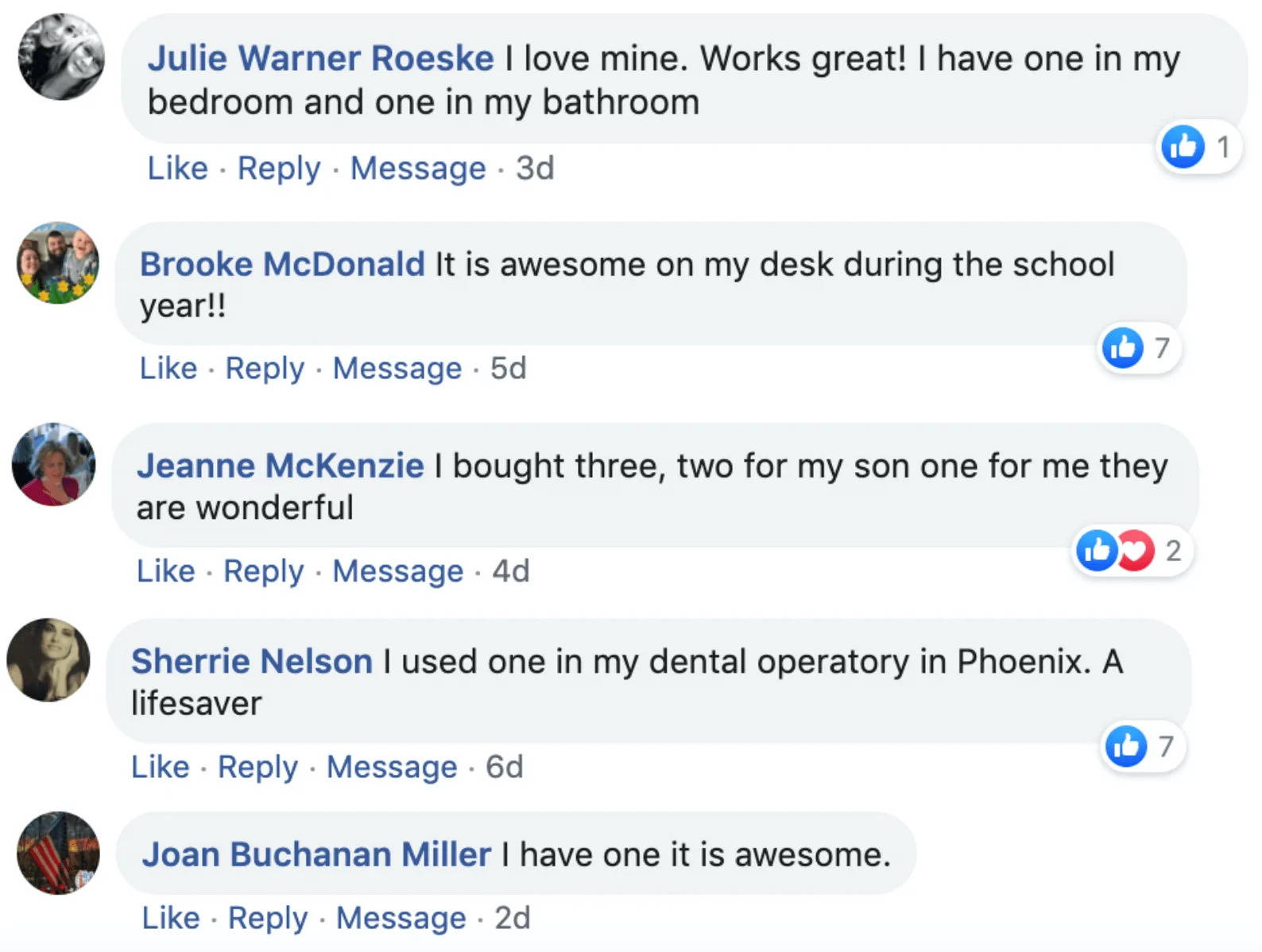
Task: Click thumbs-up reaction on Julie Warner Roeske's comment
Action: click(x=1183, y=147)
